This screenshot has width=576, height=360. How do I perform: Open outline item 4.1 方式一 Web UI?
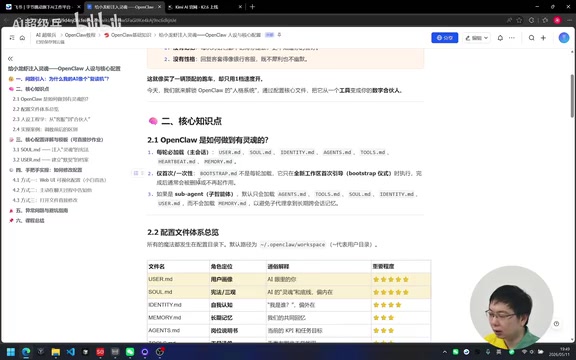tap(60, 180)
